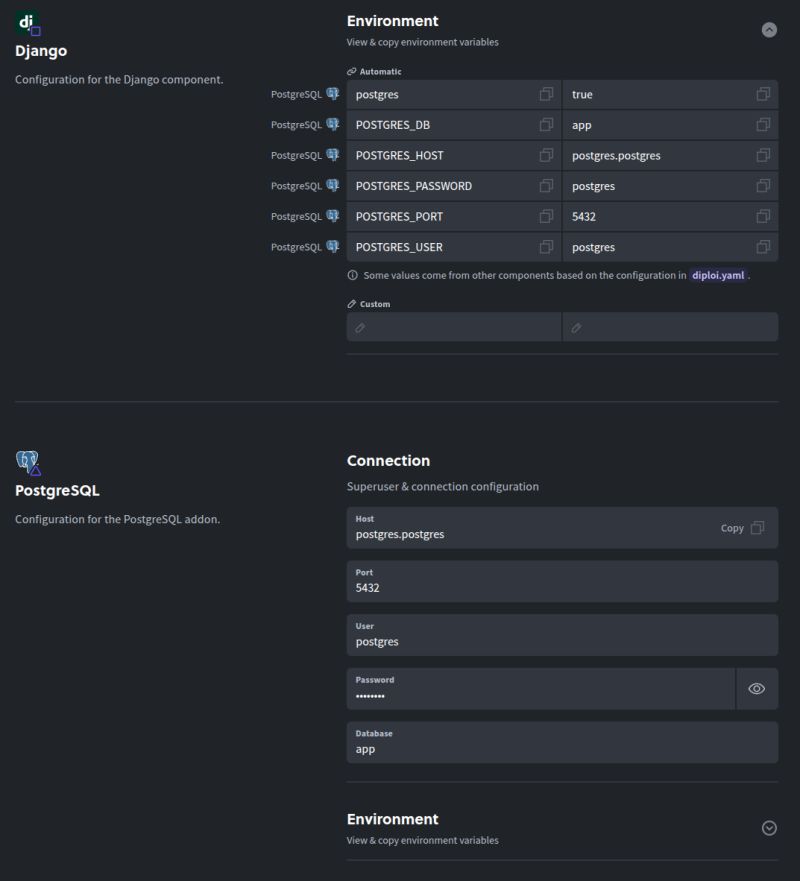The width and height of the screenshot is (800, 881).
Task: Copy the POSTGRES_DB variable name
Action: click(546, 125)
